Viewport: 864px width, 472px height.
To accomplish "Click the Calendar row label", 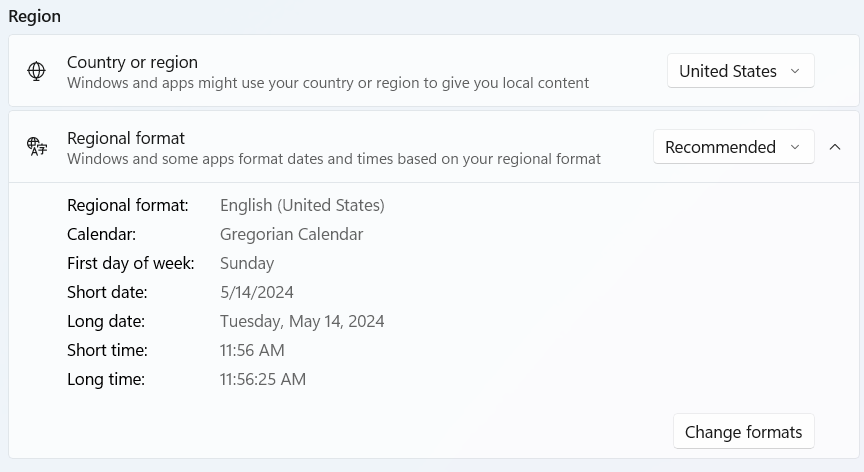I will (x=101, y=234).
